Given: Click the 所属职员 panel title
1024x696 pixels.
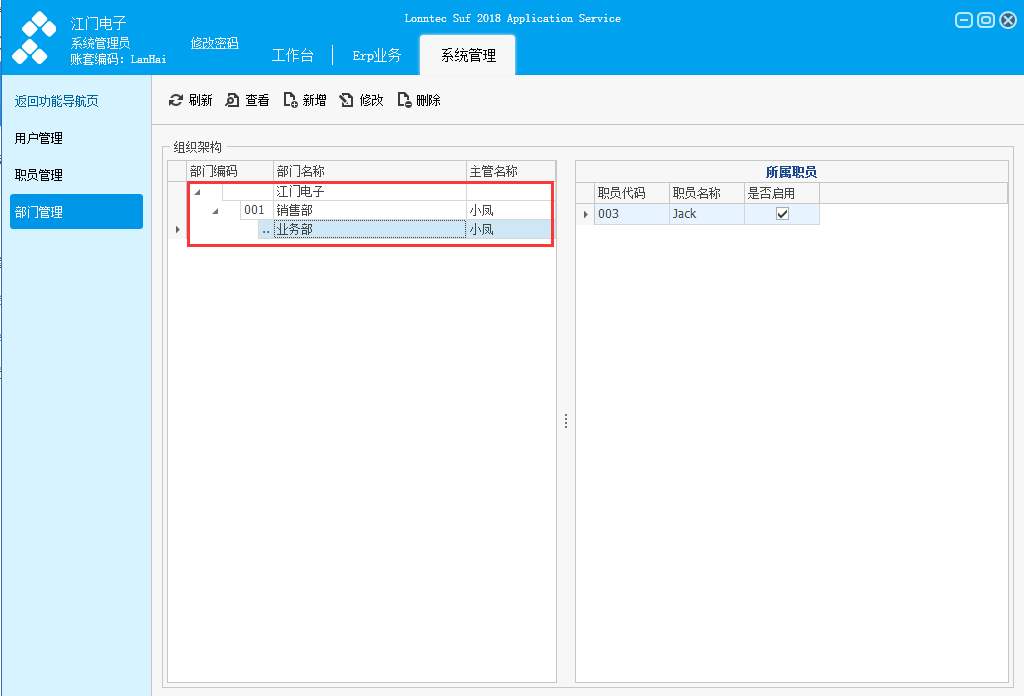Looking at the screenshot, I should [x=791, y=172].
